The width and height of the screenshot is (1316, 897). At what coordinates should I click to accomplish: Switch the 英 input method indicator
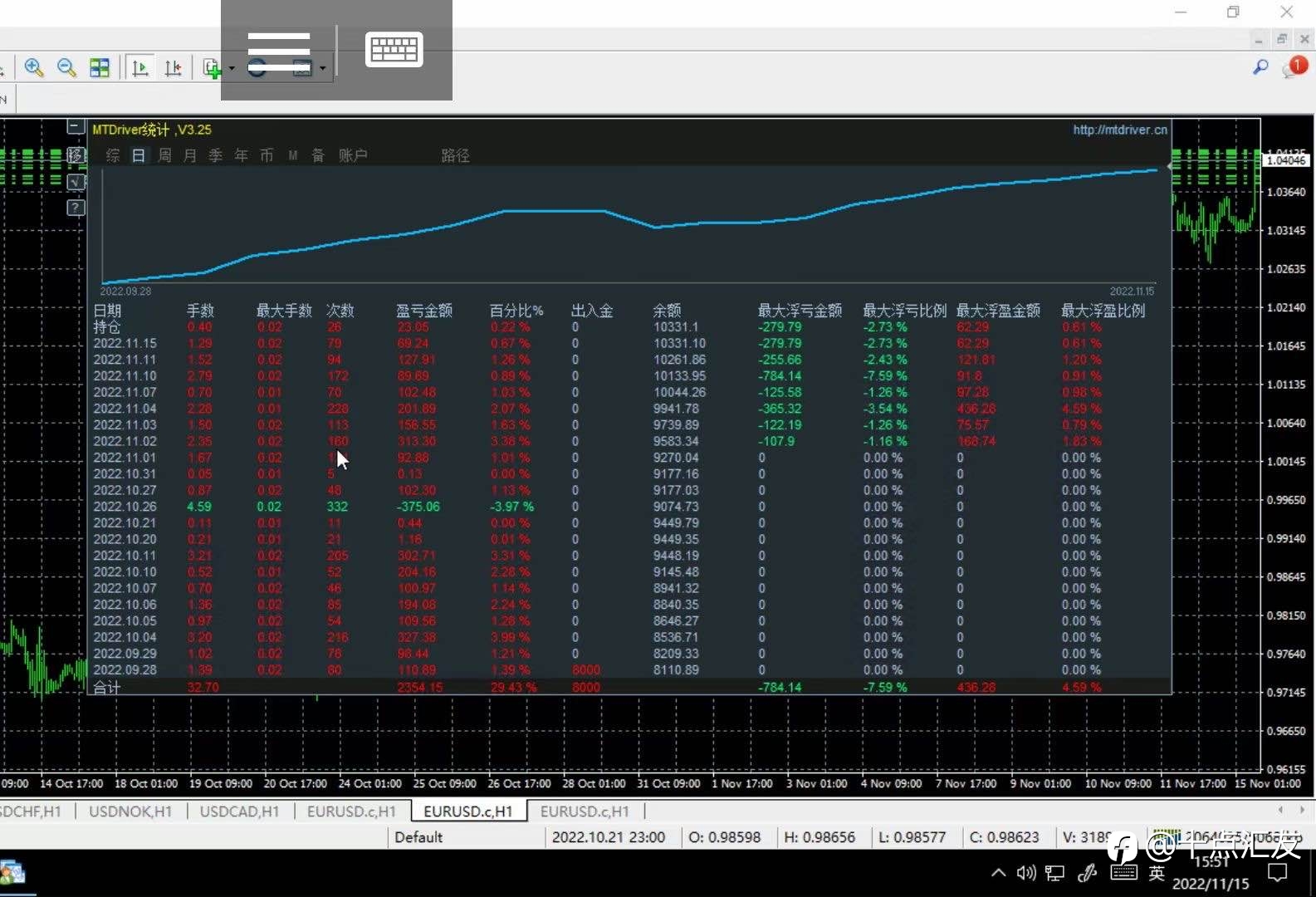pos(1157,873)
